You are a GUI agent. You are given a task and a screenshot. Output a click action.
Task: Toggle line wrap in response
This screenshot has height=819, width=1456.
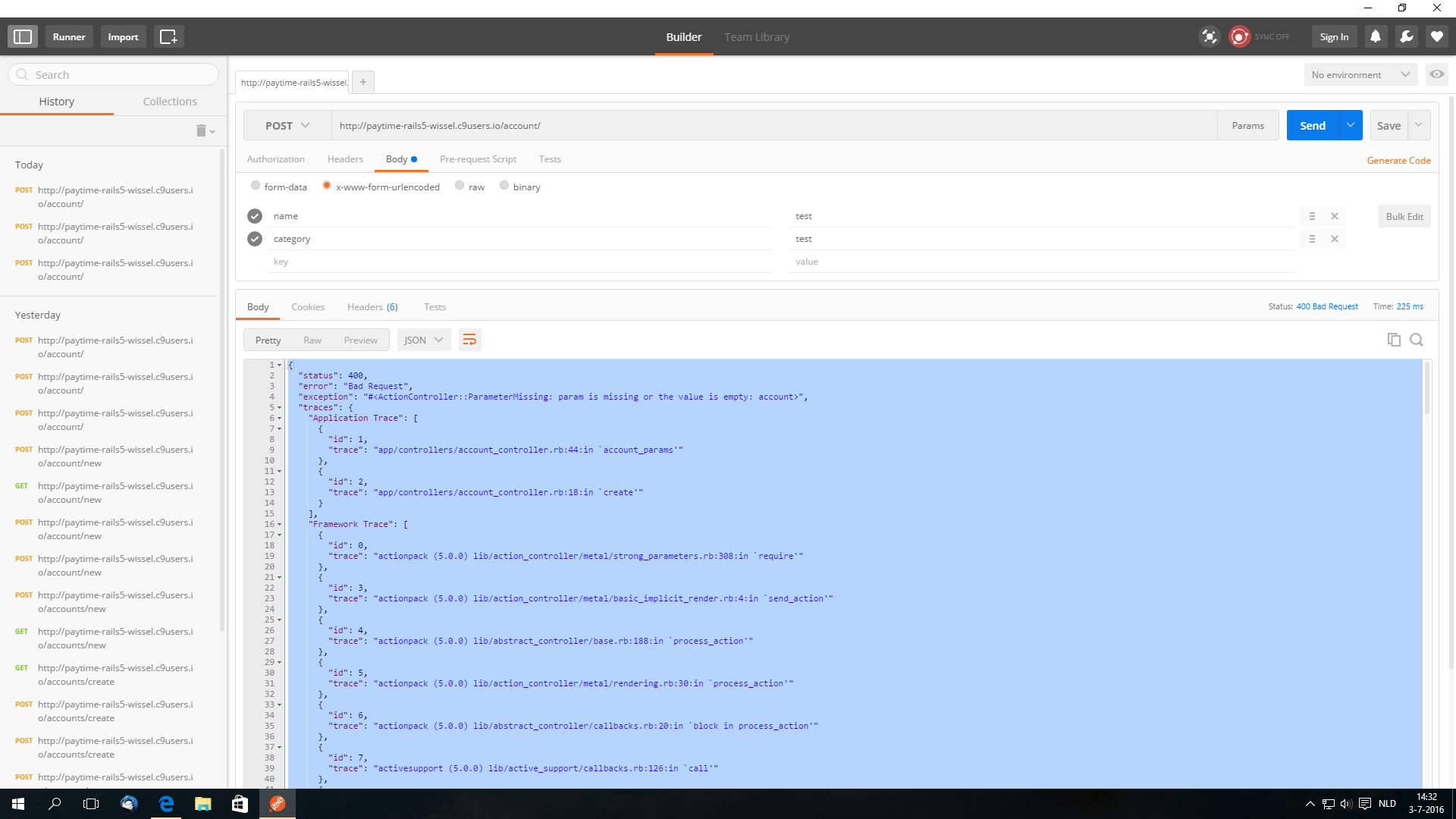tap(469, 340)
